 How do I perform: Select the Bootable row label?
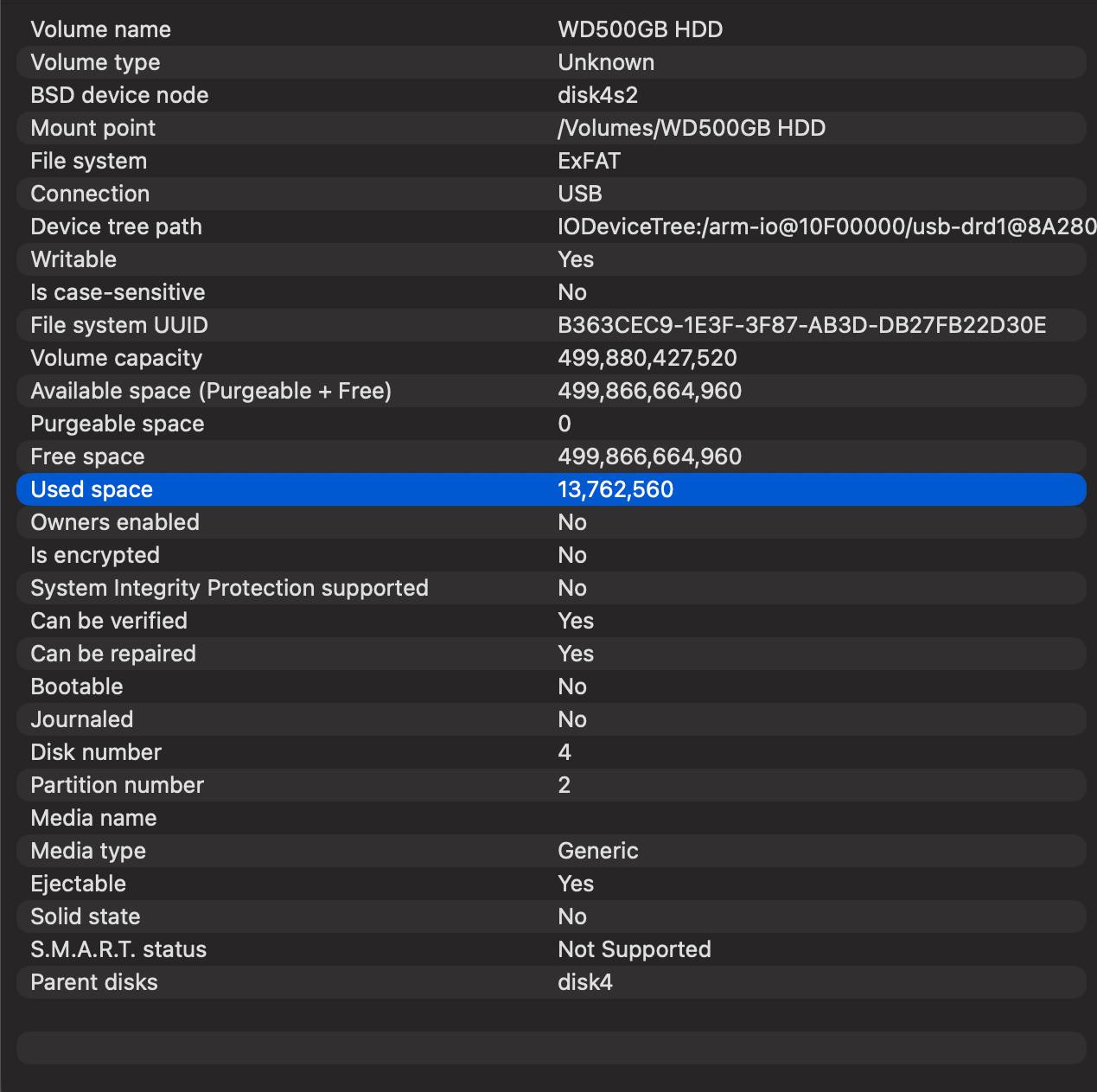point(77,686)
